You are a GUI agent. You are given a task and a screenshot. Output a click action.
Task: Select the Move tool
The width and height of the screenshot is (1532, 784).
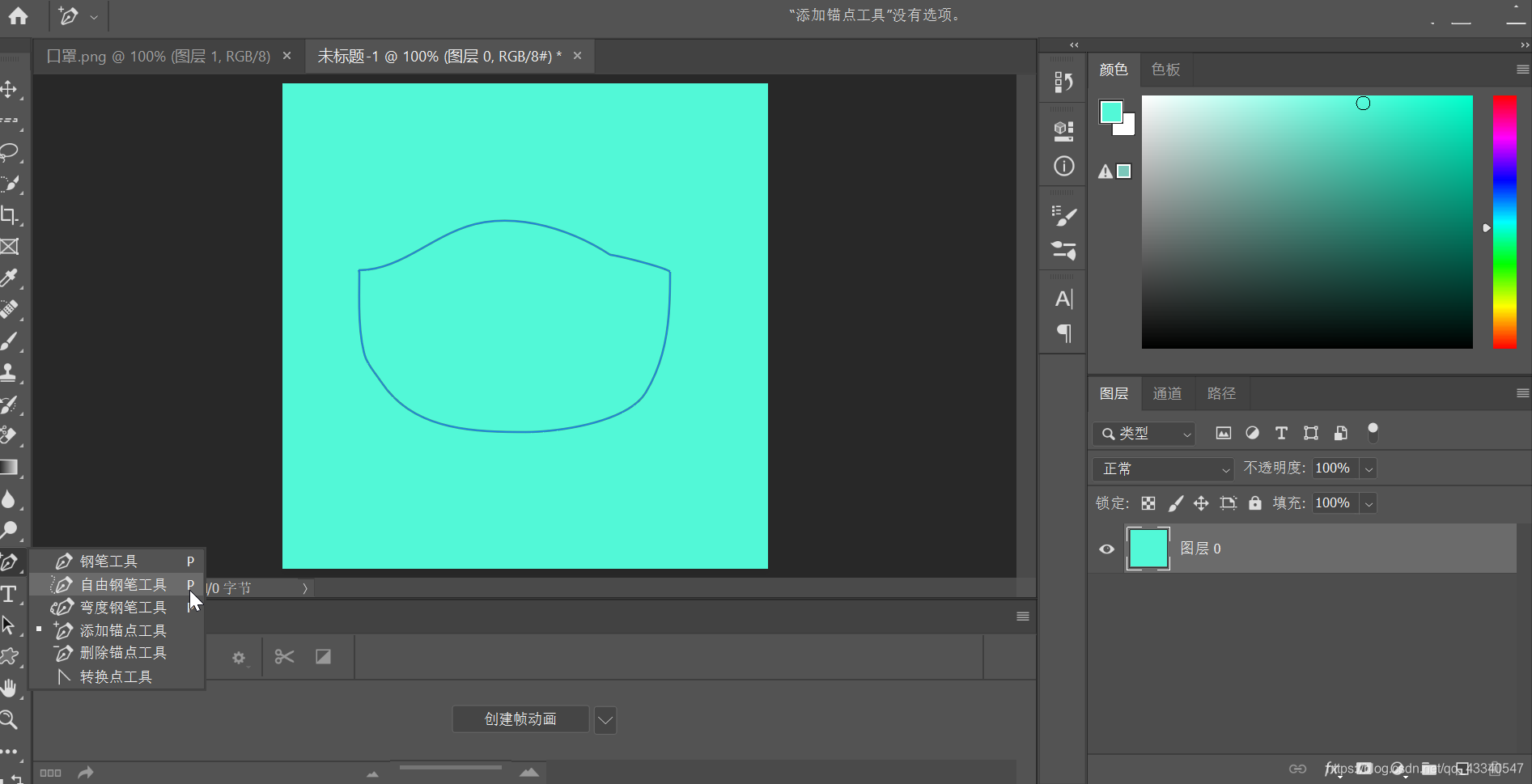[x=10, y=89]
